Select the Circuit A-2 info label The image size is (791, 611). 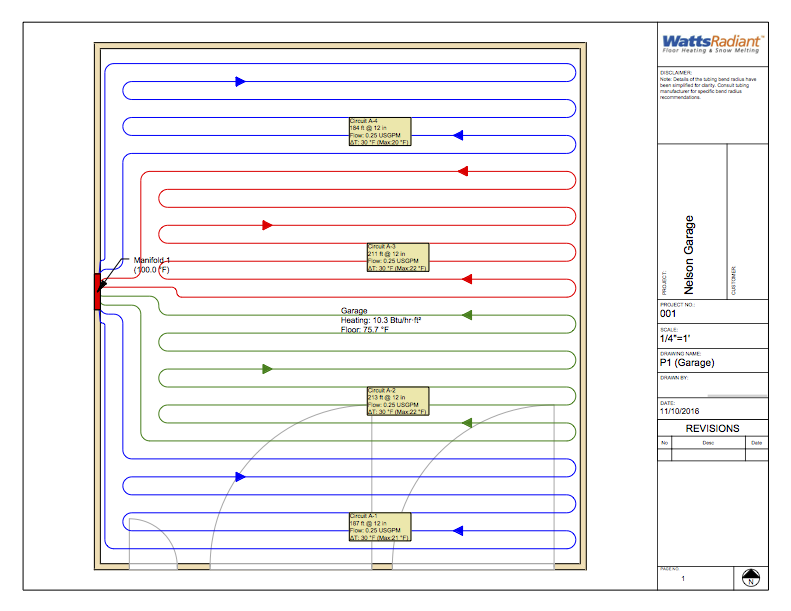coord(397,401)
